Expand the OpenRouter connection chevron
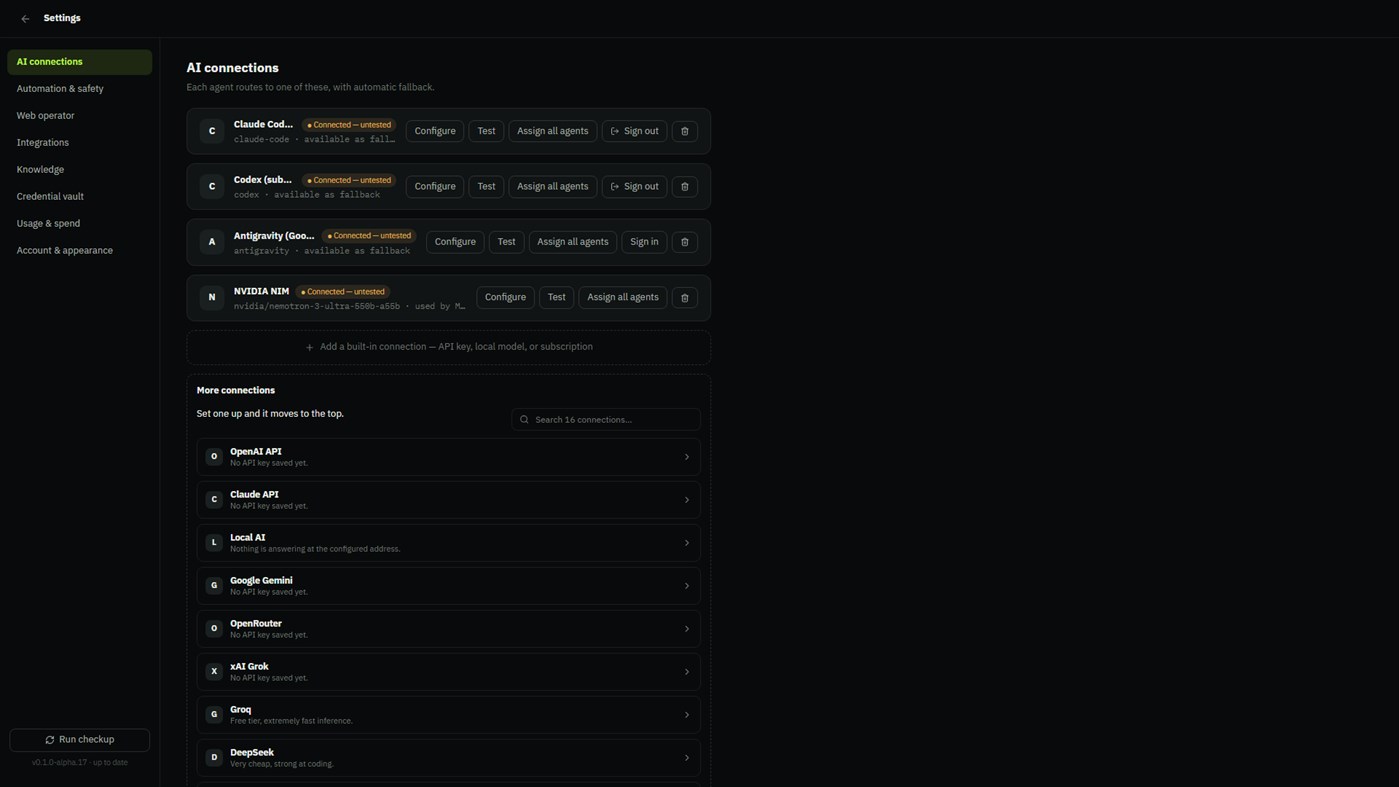This screenshot has height=787, width=1399. click(687, 629)
